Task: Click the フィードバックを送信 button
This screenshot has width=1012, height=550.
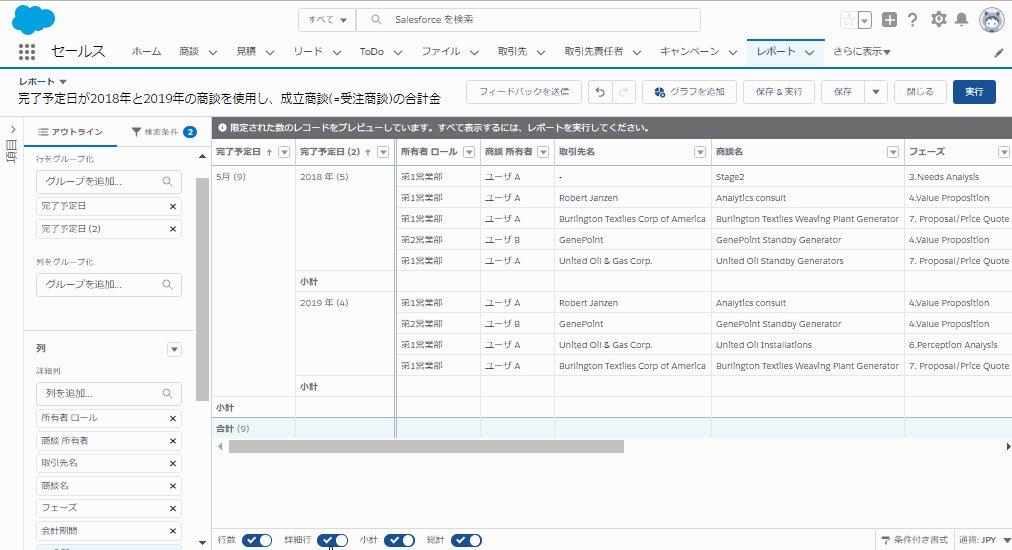Action: click(x=524, y=92)
